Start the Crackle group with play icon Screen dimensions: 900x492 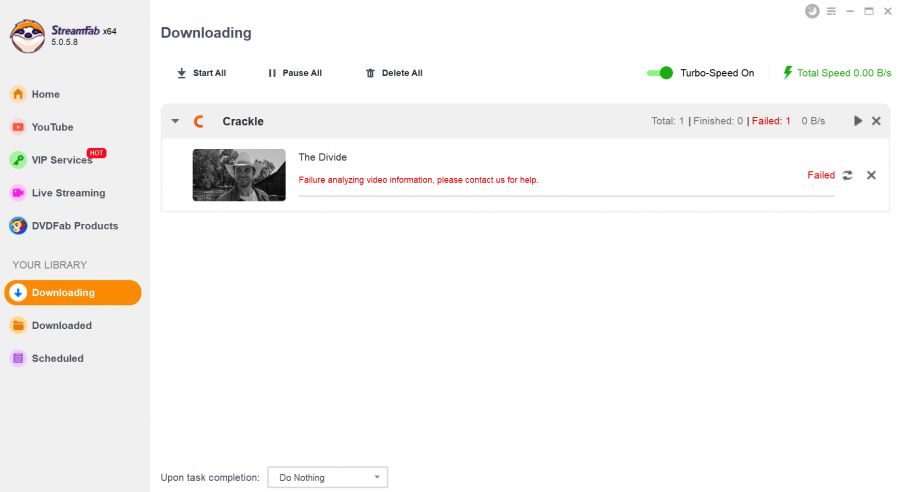pyautogui.click(x=858, y=121)
